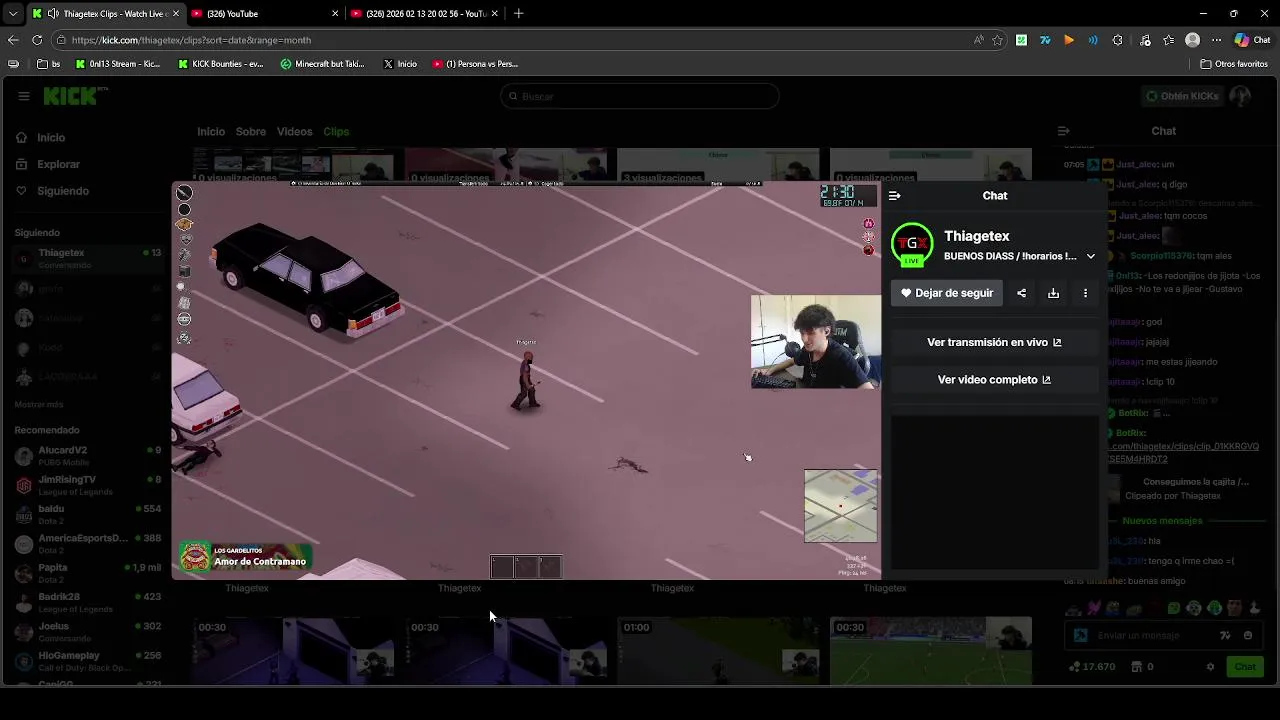Go to Kick home logo
The width and height of the screenshot is (1280, 720).
coord(72,96)
